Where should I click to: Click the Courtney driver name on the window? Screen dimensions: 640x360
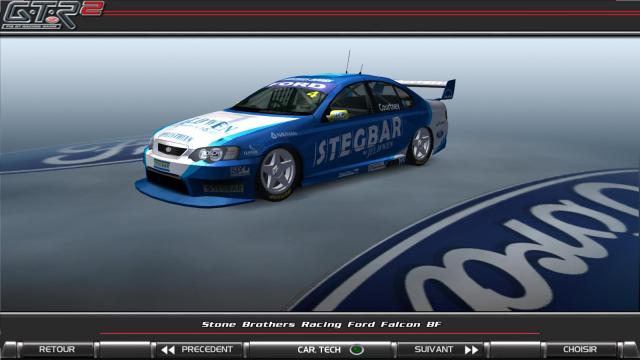point(389,107)
